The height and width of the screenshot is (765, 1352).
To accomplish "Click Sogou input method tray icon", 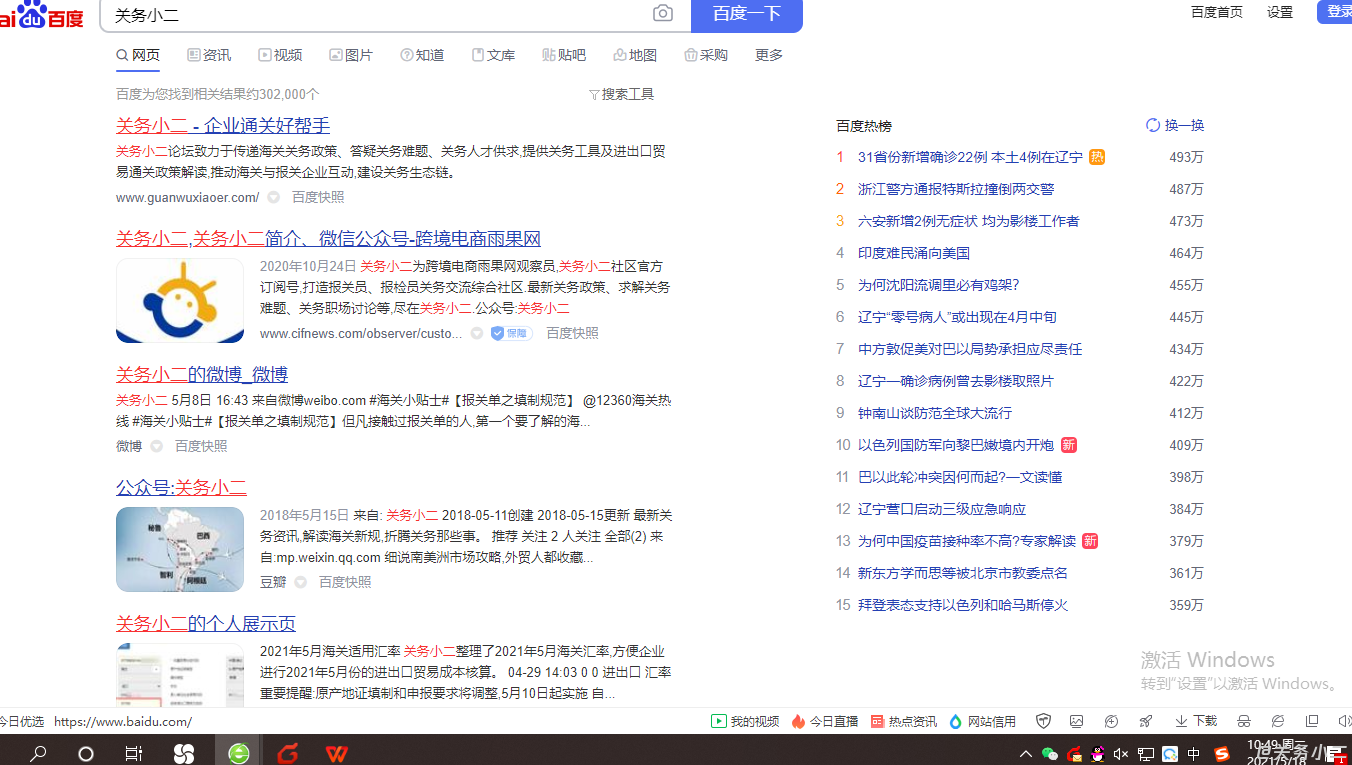I will pyautogui.click(x=1221, y=754).
